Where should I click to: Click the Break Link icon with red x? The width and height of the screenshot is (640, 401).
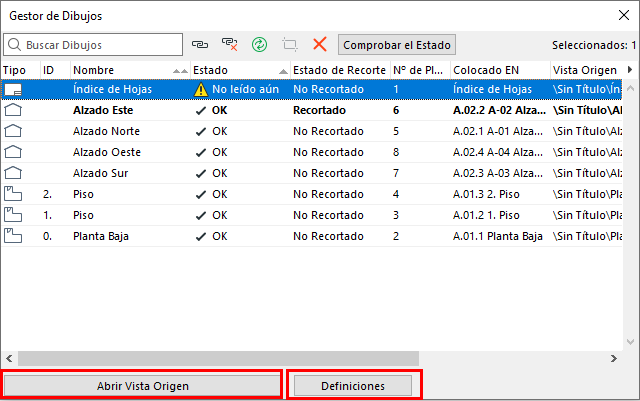point(229,44)
